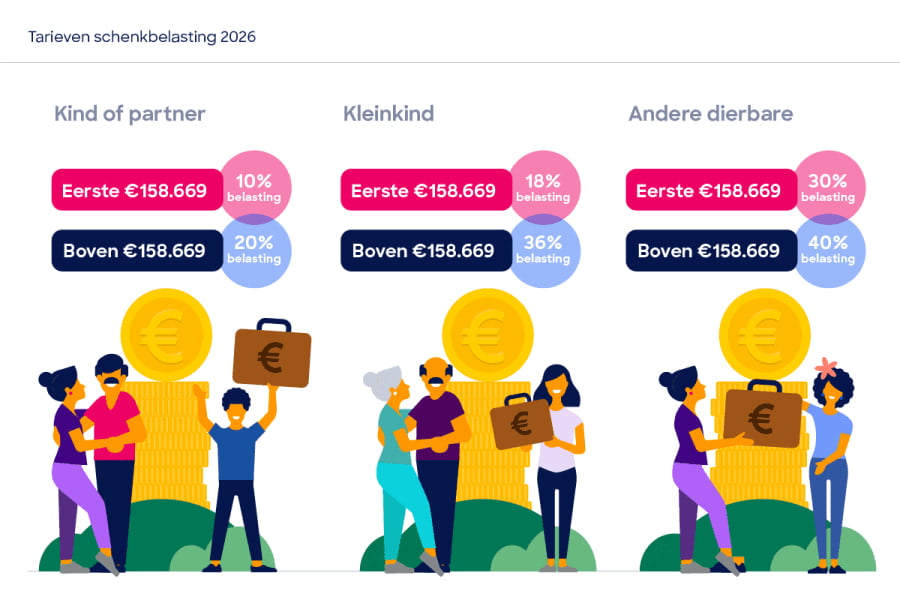Click the pink 'Eerste €158.669' bar under Andere dierbare
The height and width of the screenshot is (600, 900).
[x=711, y=189]
